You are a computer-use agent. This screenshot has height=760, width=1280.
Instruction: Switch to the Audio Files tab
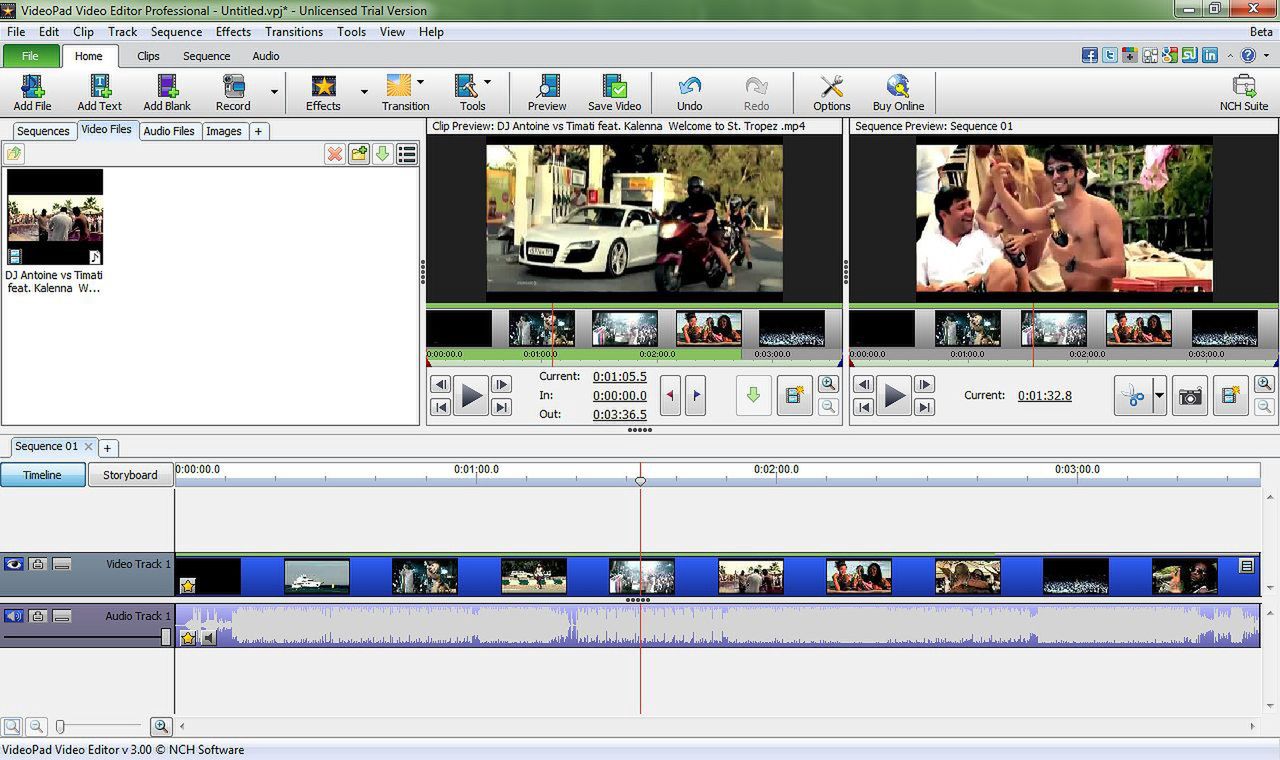169,131
